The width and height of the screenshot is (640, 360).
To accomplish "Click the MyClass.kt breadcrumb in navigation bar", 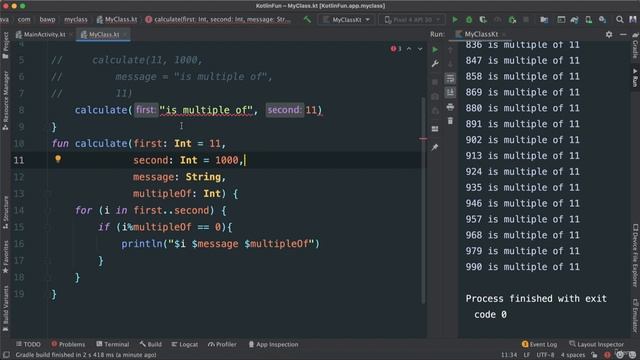I will pos(117,19).
